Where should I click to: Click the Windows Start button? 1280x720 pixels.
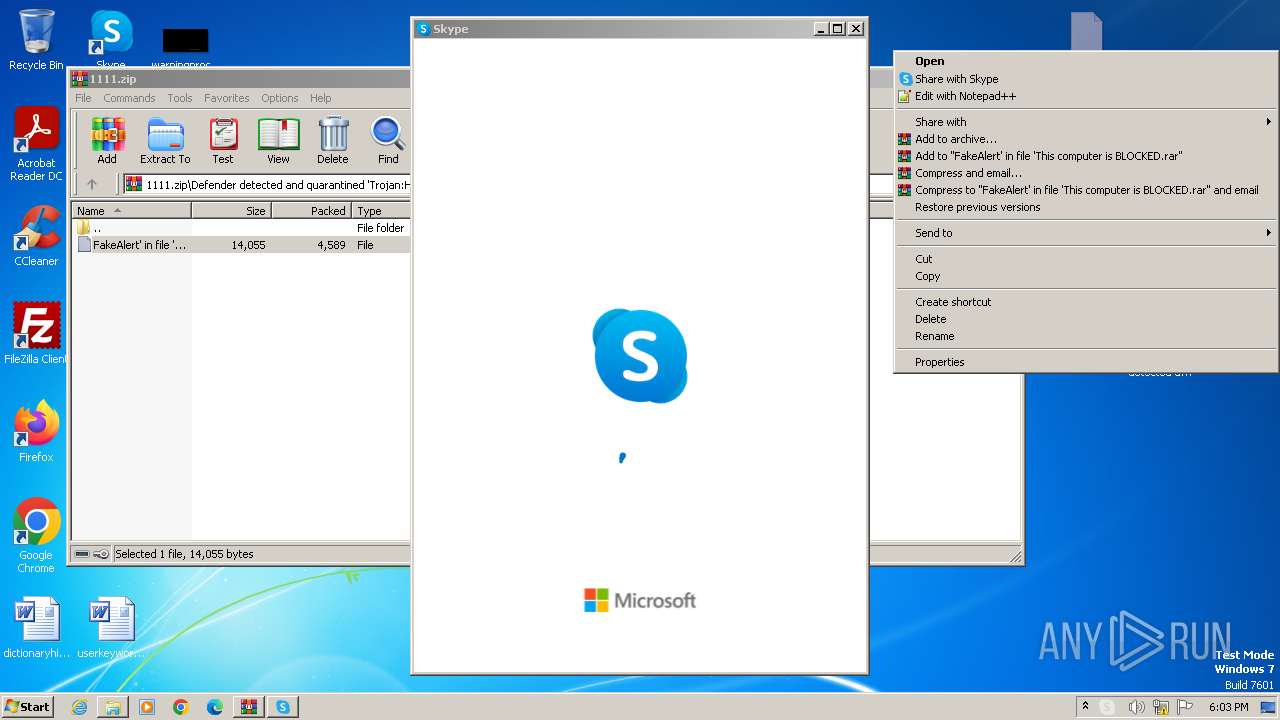click(x=28, y=707)
